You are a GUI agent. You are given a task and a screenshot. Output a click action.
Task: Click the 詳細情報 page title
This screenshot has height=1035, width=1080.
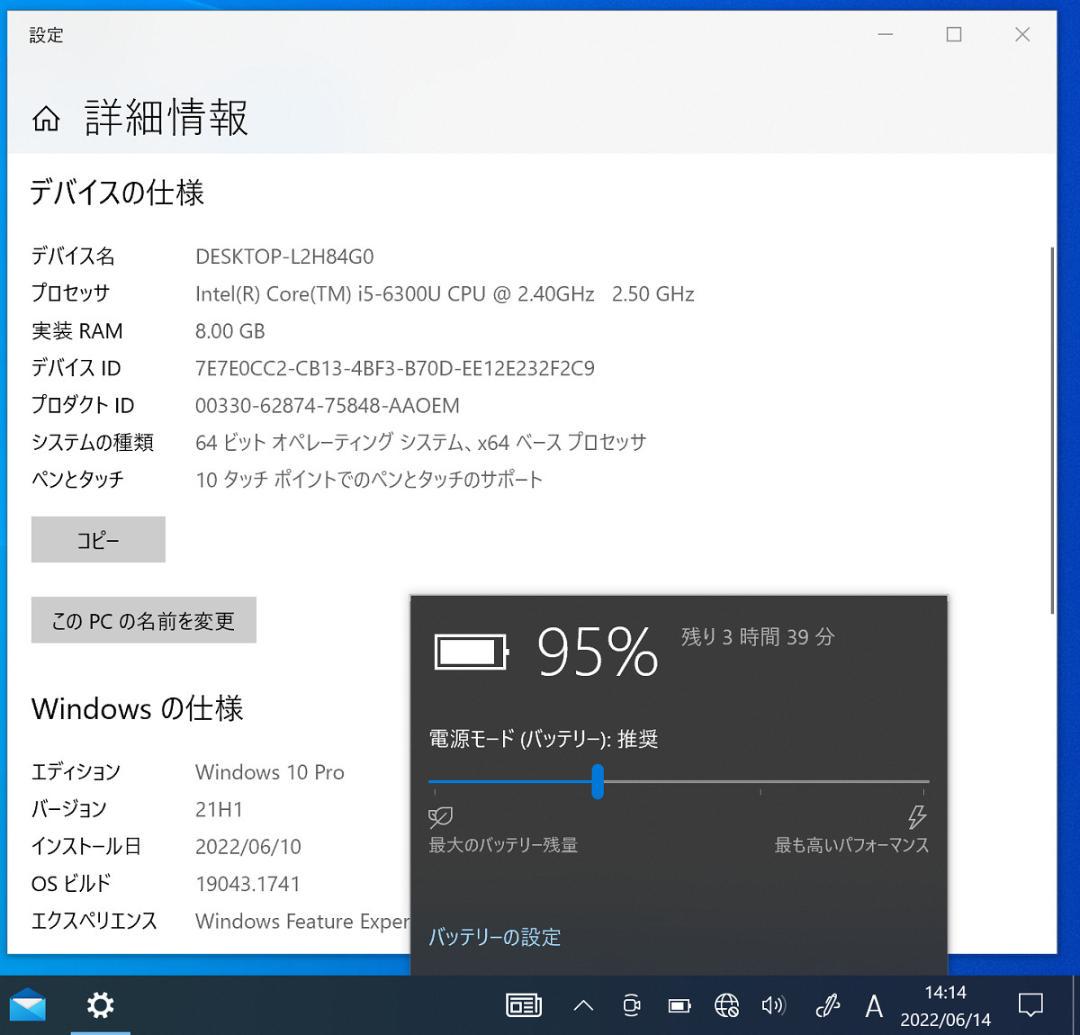tap(166, 118)
